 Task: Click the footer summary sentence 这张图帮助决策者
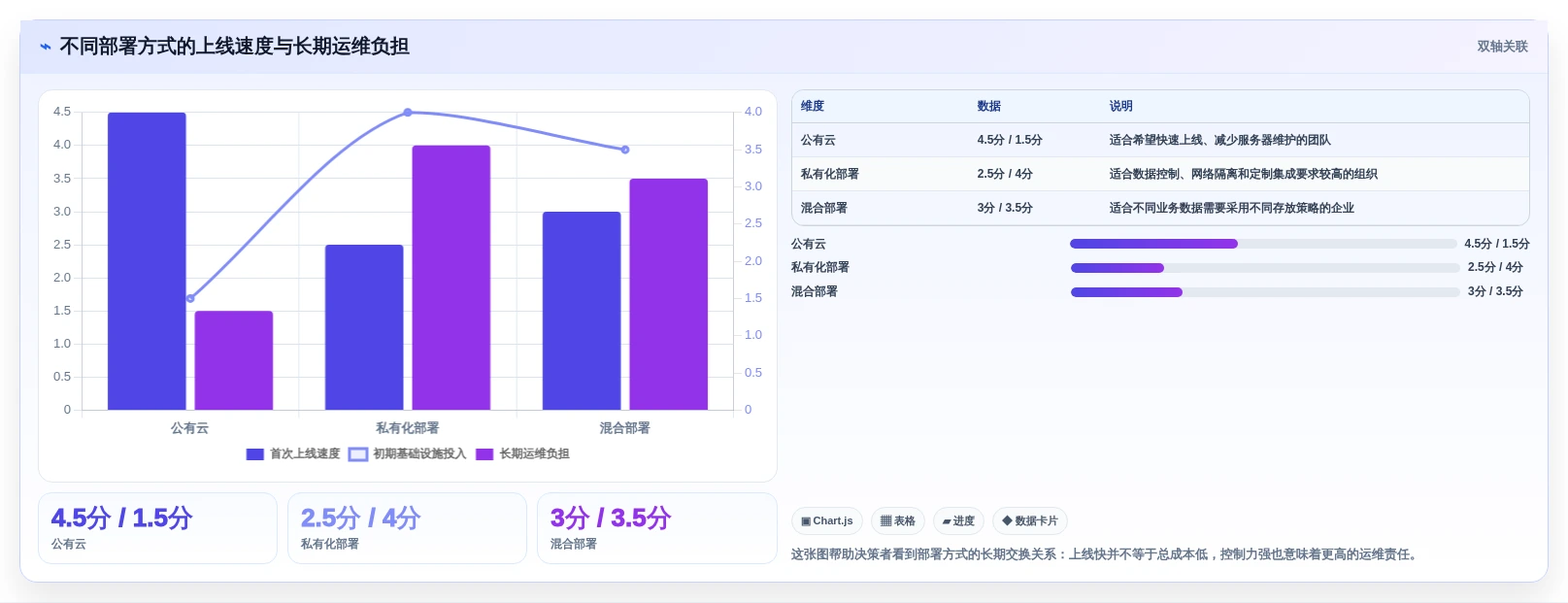click(x=1107, y=554)
